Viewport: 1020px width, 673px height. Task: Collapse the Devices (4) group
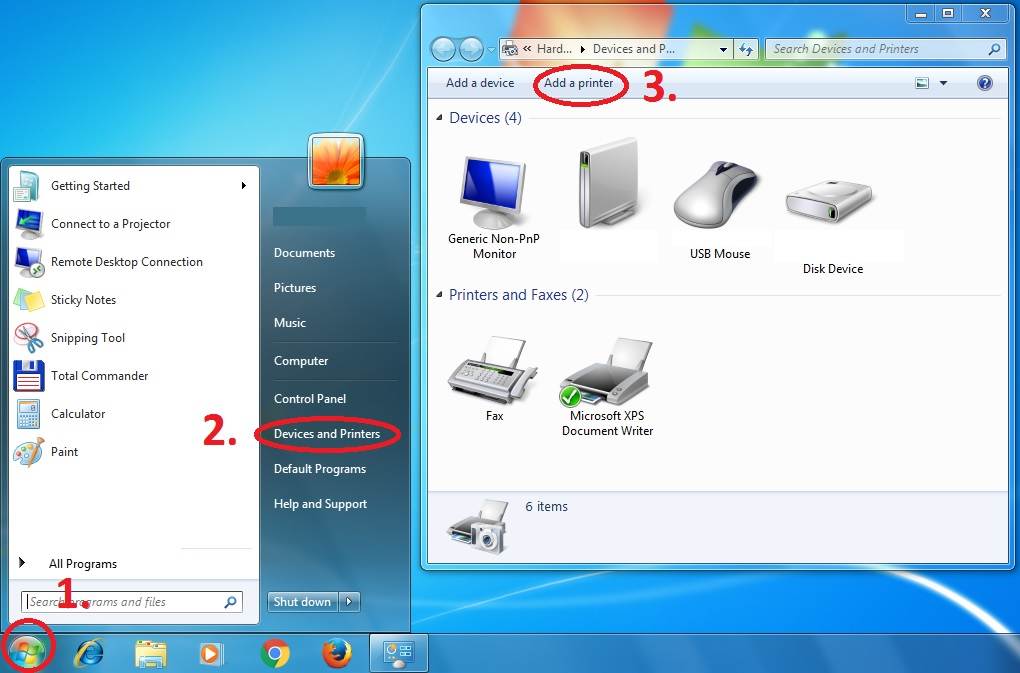(x=439, y=118)
